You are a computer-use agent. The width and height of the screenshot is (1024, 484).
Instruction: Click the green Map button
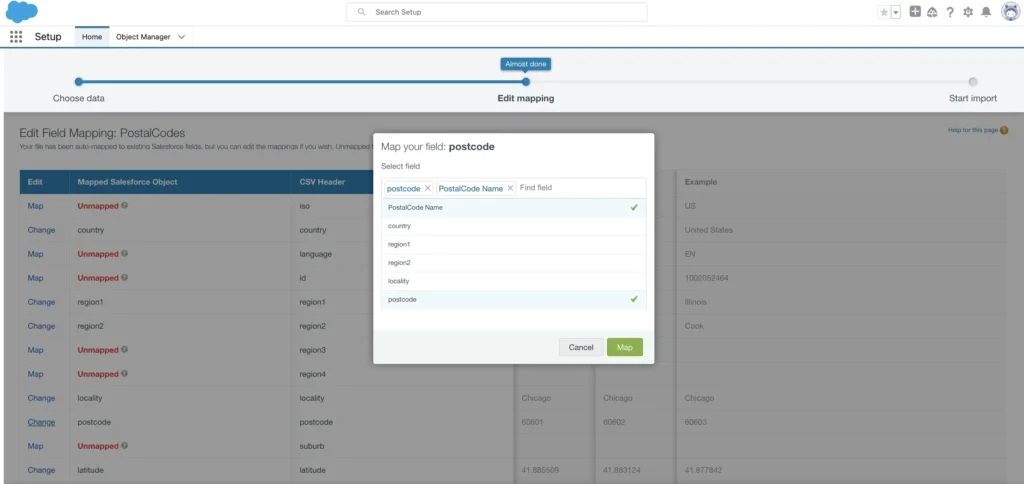click(x=624, y=347)
